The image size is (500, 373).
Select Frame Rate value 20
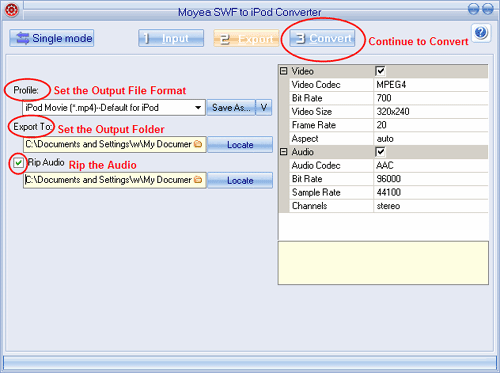[x=431, y=125]
